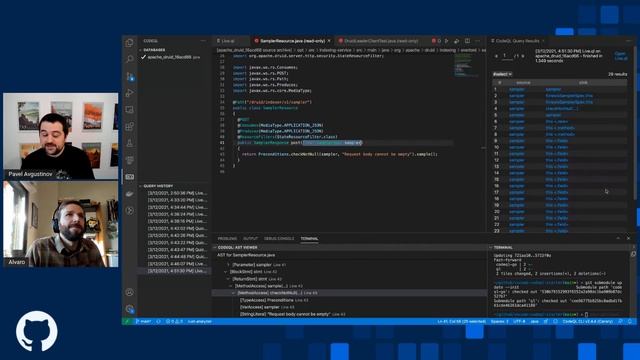Screen dimensions: 640x360
Task: Click the split editor icon
Action: (x=467, y=41)
